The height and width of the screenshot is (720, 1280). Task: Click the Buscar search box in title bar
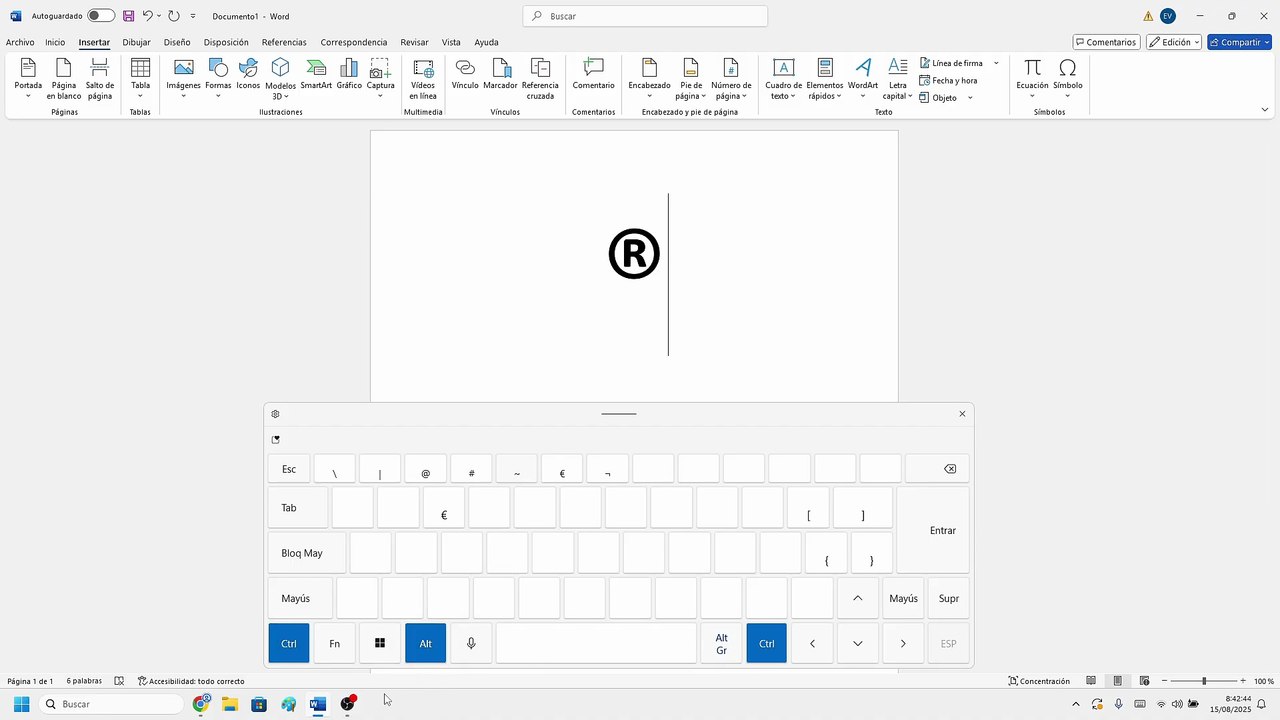click(x=645, y=16)
